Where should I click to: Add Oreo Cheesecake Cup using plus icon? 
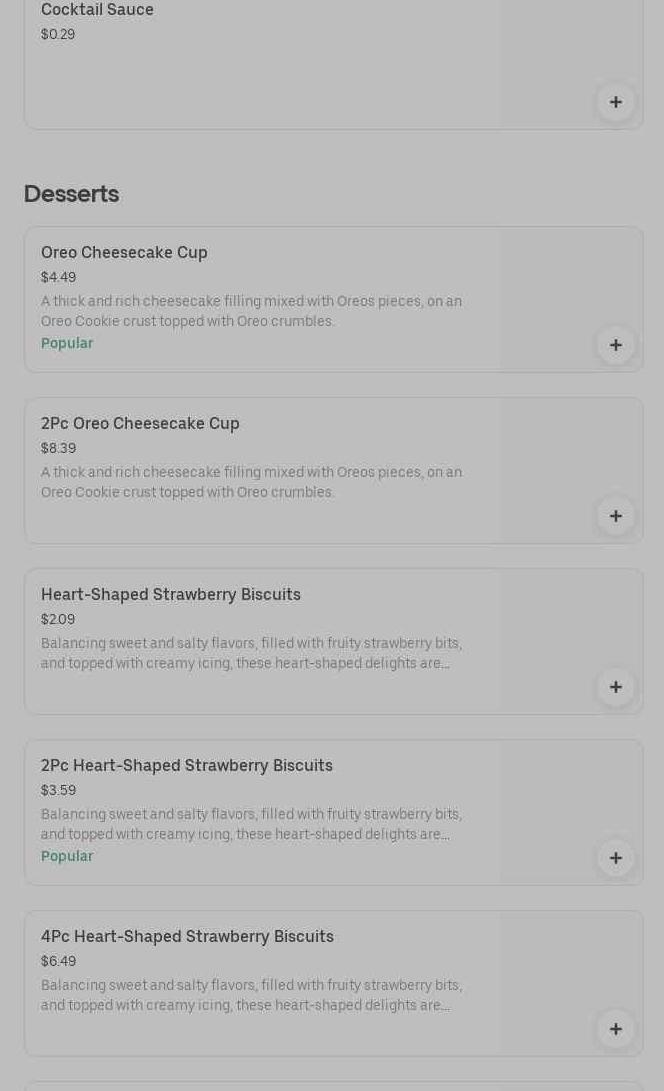click(615, 345)
